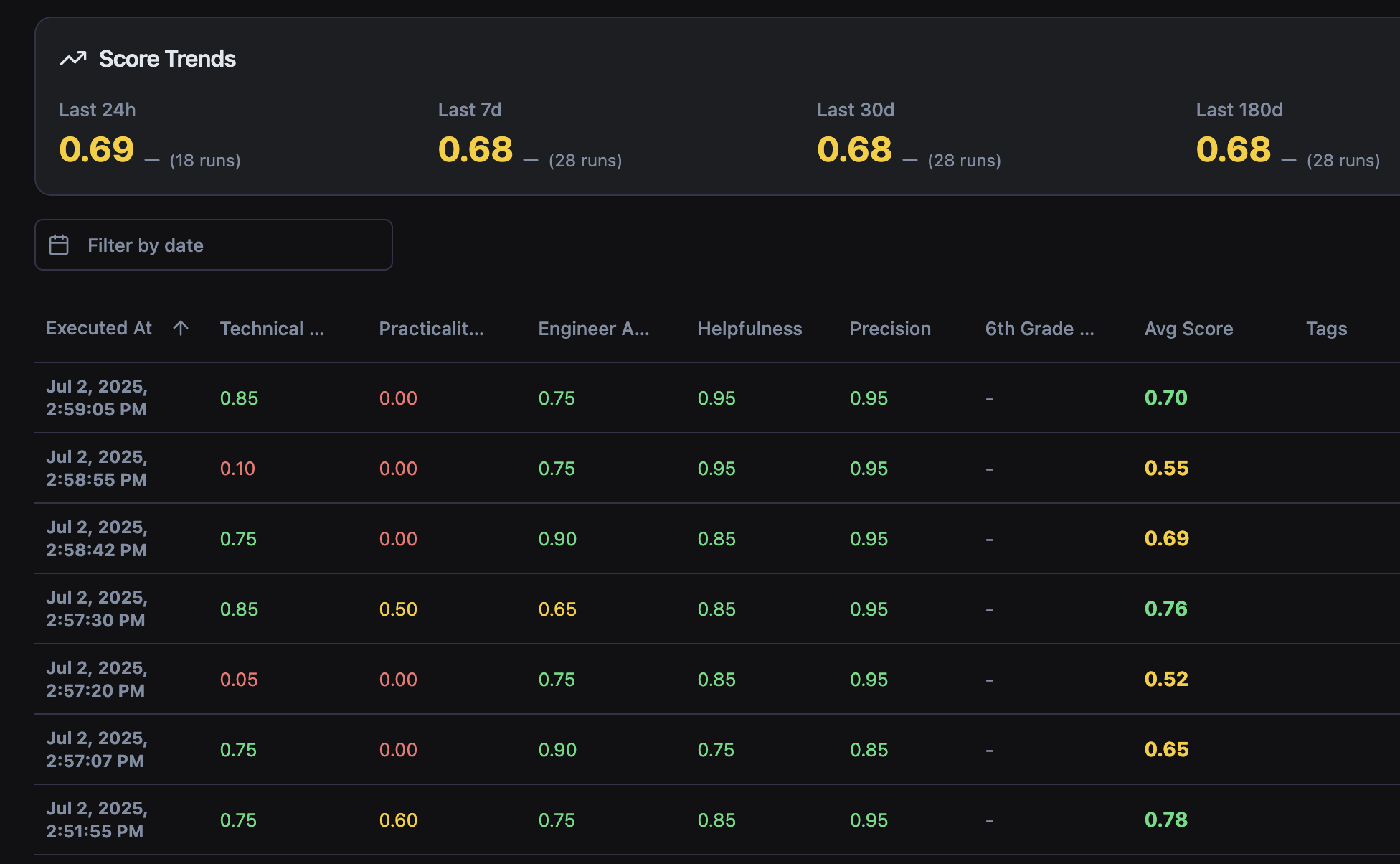Screen dimensions: 1400x864
Task: Click the sort arrow beside Executed At
Action: 181,328
